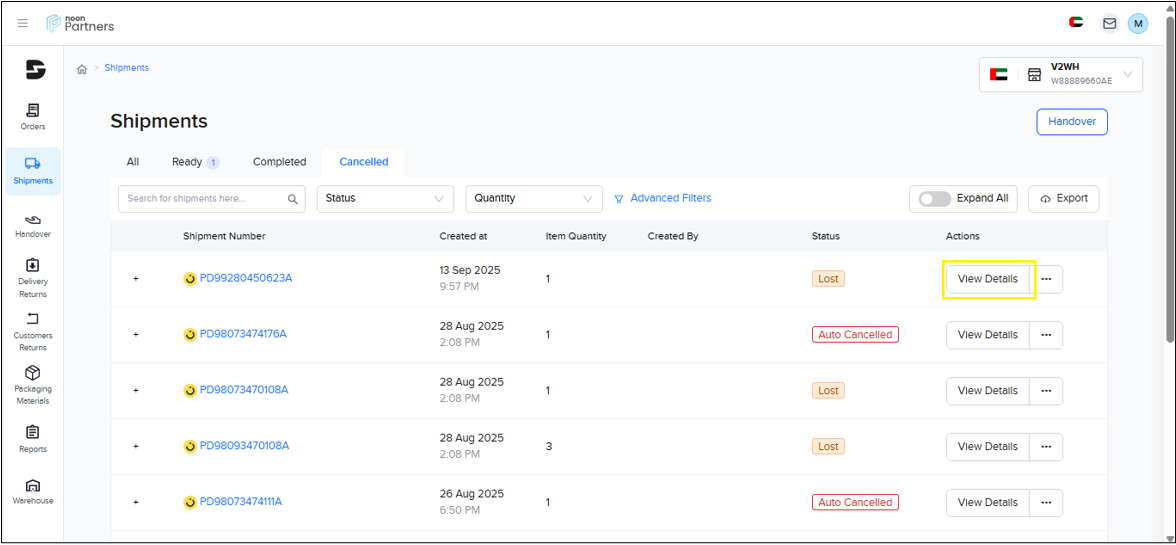Viewport: 1176px width, 545px height.
Task: Click the home breadcrumb icon
Action: (82, 69)
